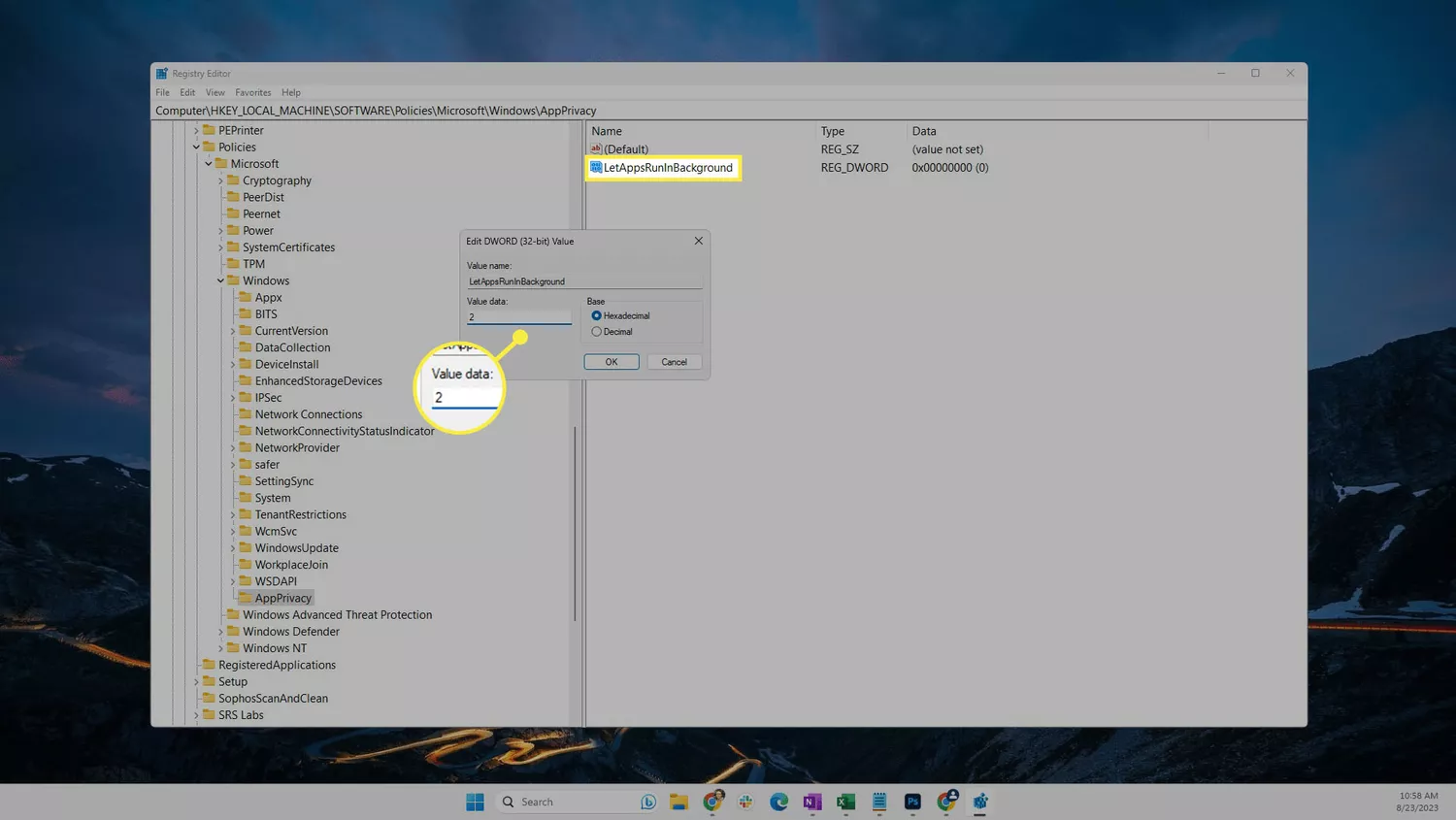Expand the PEPrinter key
Screen dimensions: 1456x820
click(196, 130)
